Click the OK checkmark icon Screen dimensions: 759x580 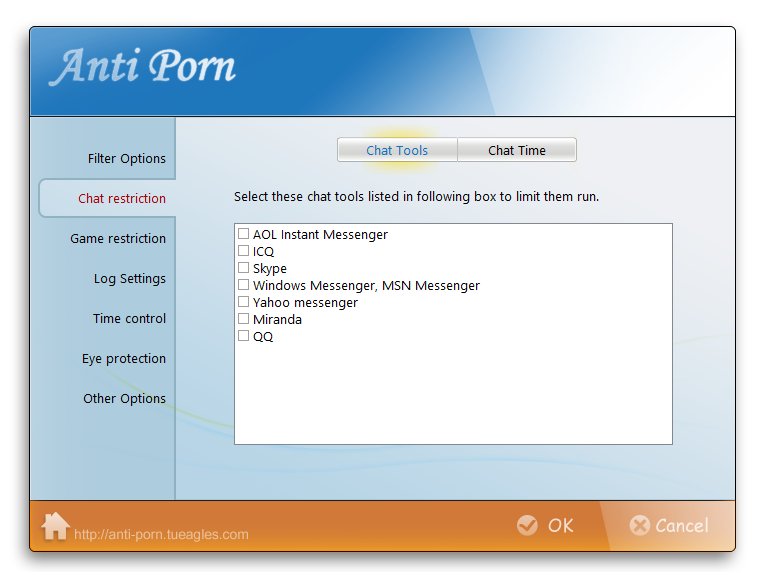527,525
